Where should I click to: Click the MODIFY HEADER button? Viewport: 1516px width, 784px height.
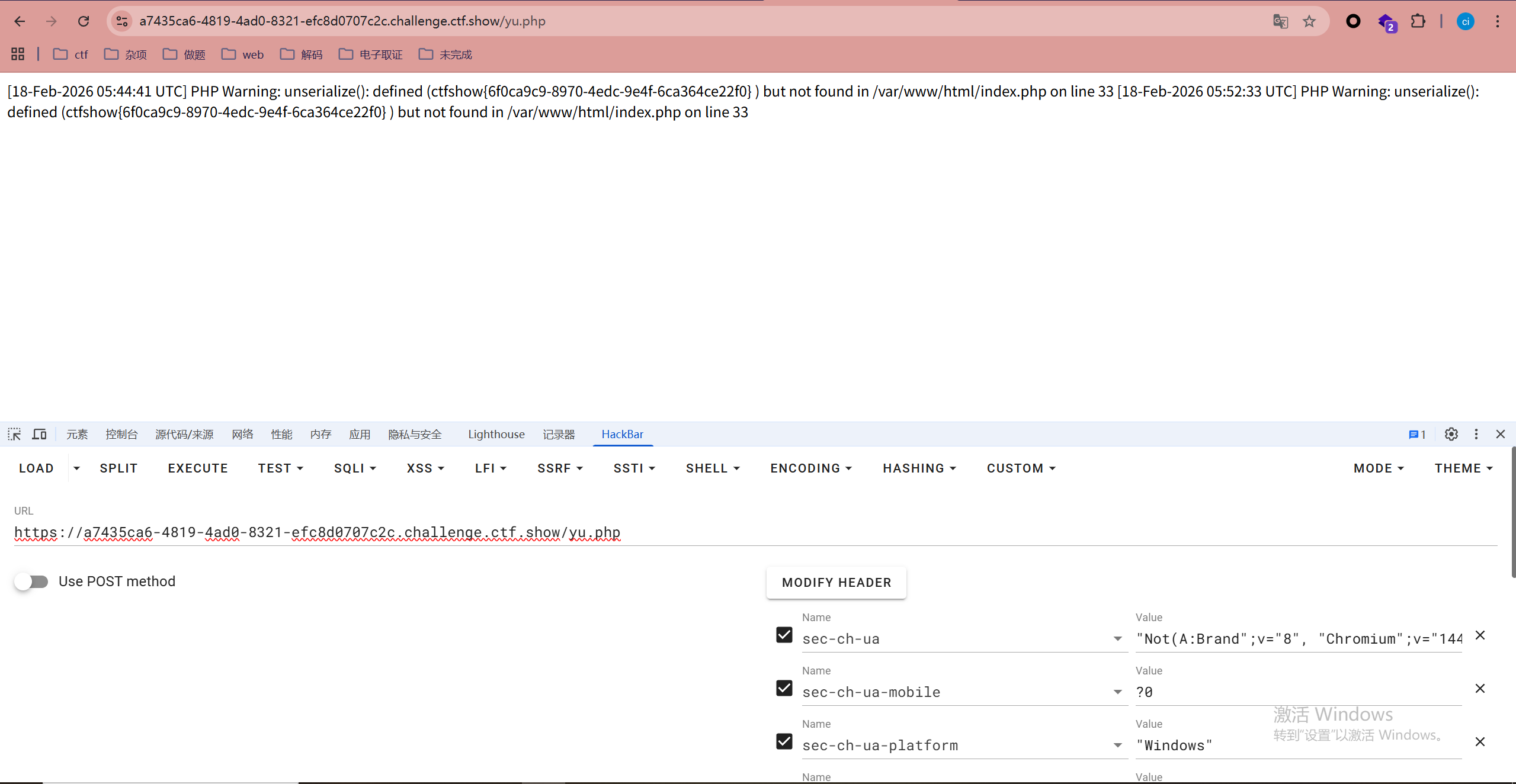coord(836,582)
